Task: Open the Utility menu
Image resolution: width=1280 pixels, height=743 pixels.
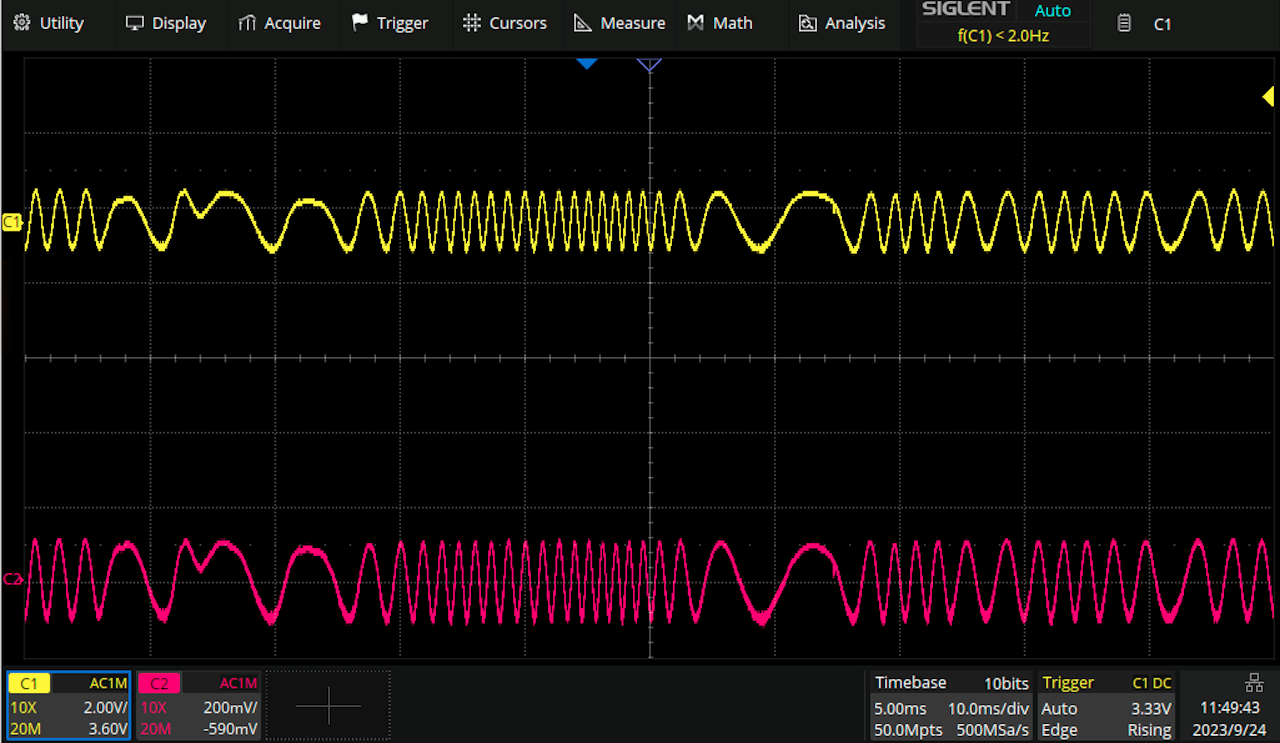Action: click(48, 22)
